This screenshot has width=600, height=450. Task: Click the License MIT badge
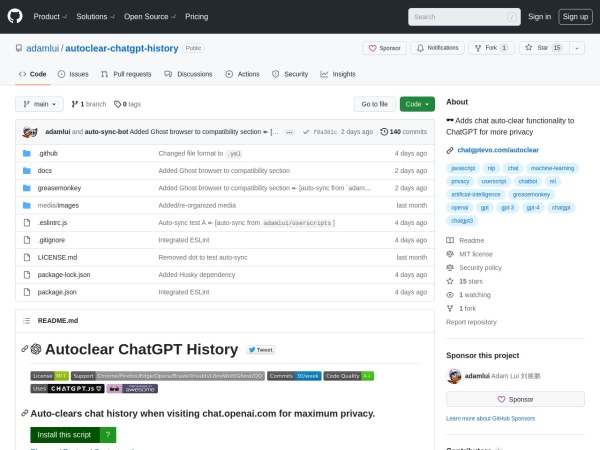(50, 376)
